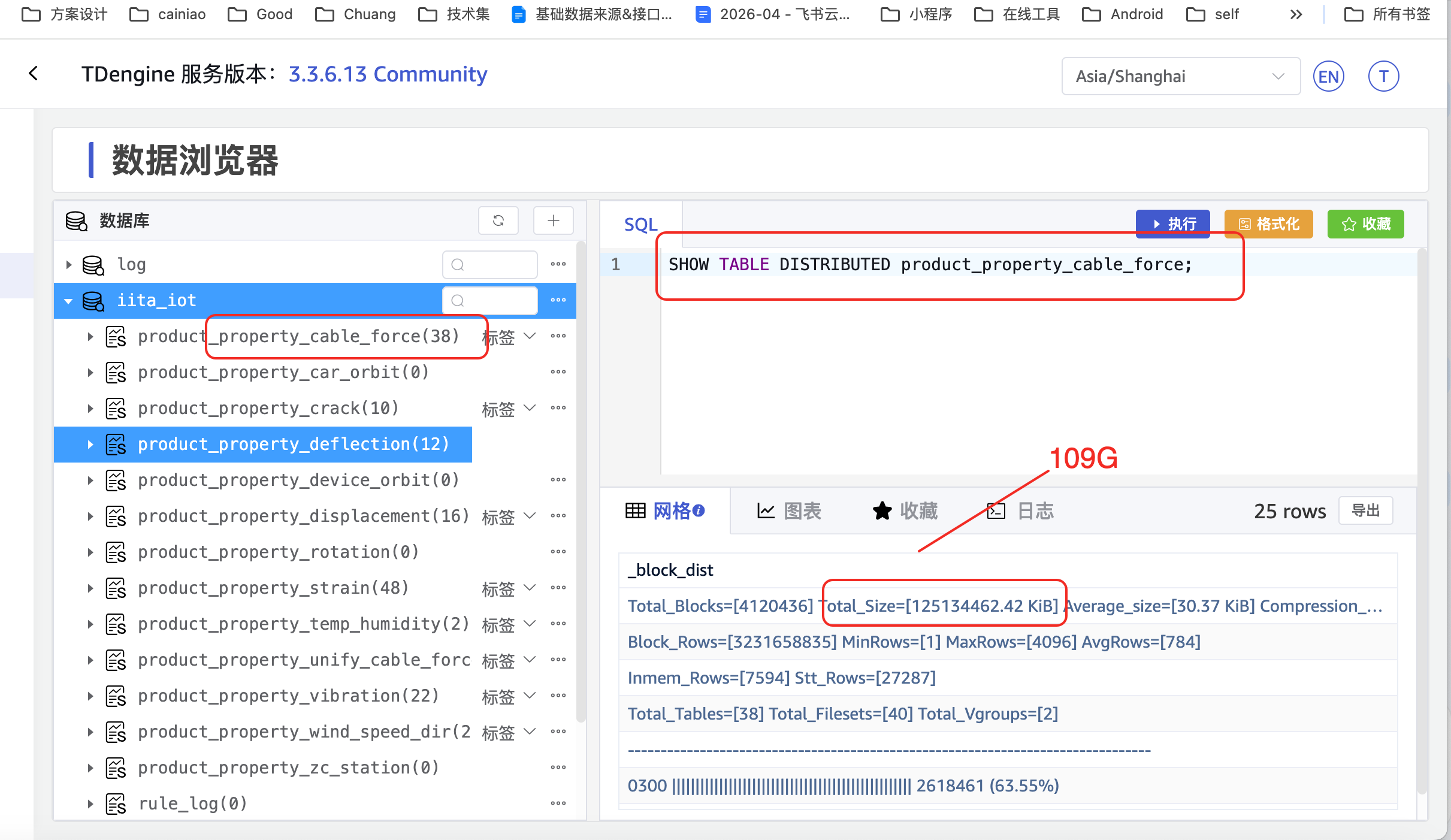
Task: Open more options for iita_iot database
Action: (x=558, y=300)
